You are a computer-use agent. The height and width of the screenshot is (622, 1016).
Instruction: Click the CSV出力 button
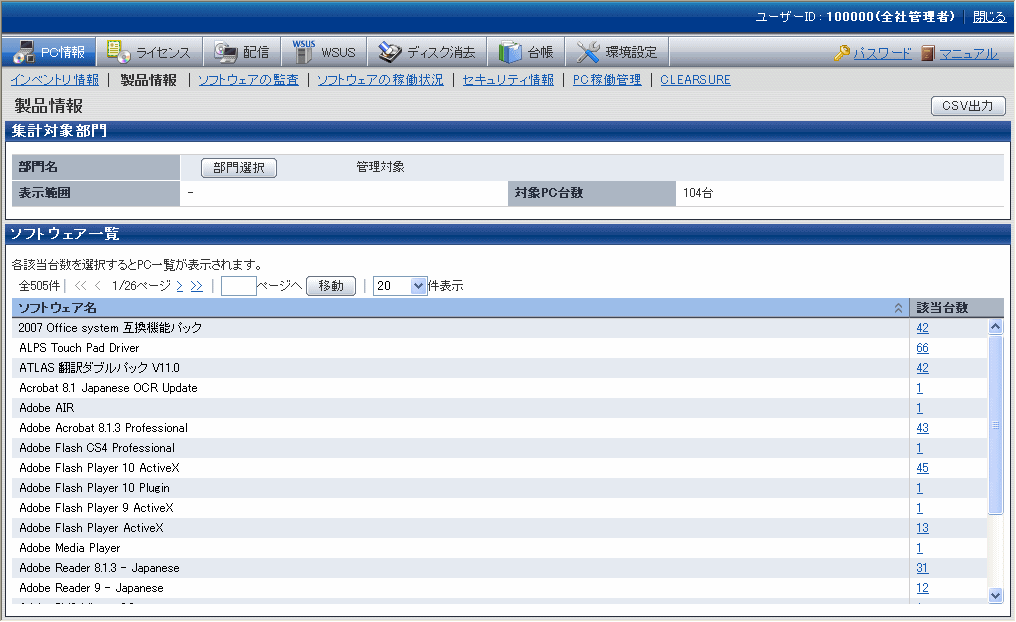pos(967,106)
